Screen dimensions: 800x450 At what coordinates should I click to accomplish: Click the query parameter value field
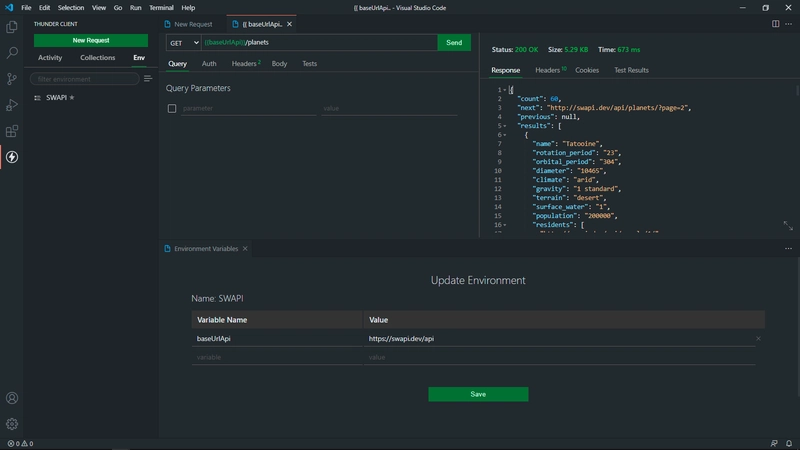coord(390,108)
